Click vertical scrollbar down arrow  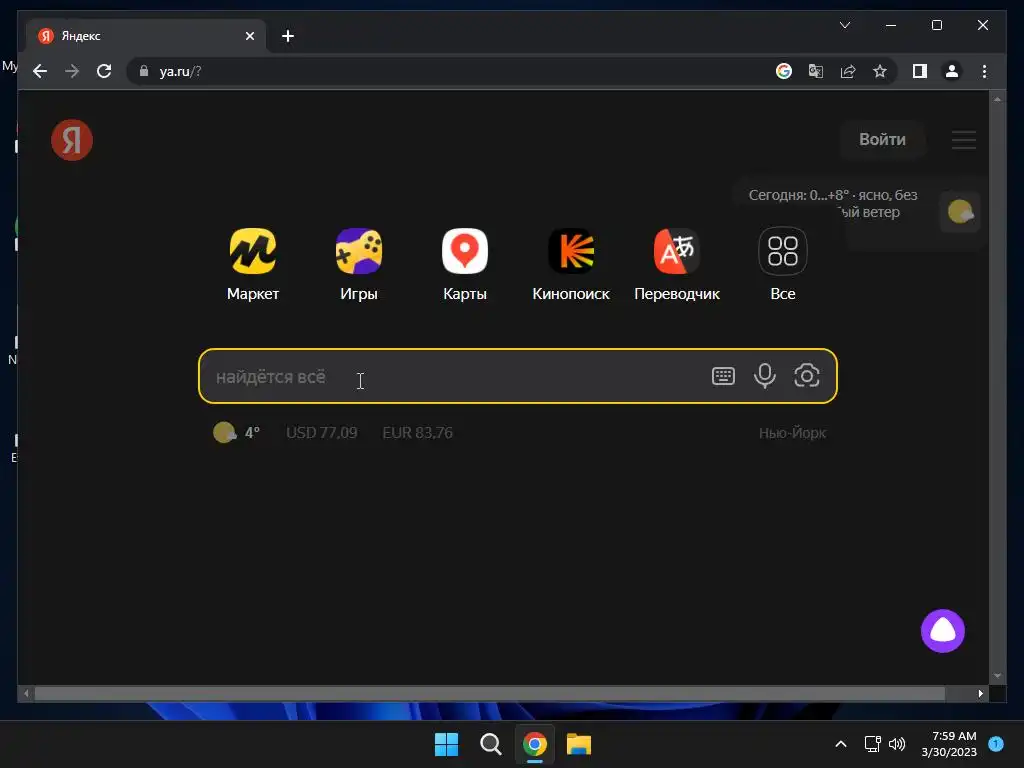click(x=997, y=676)
